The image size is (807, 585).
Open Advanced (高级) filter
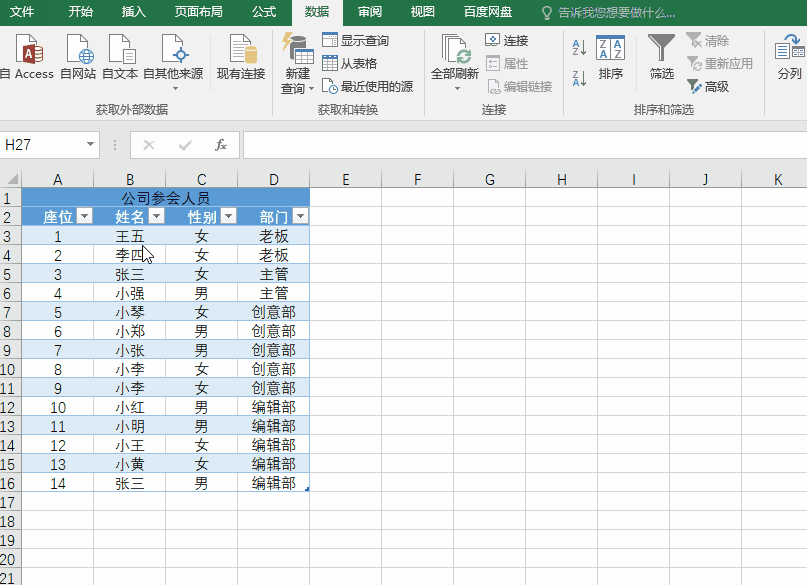pos(708,86)
